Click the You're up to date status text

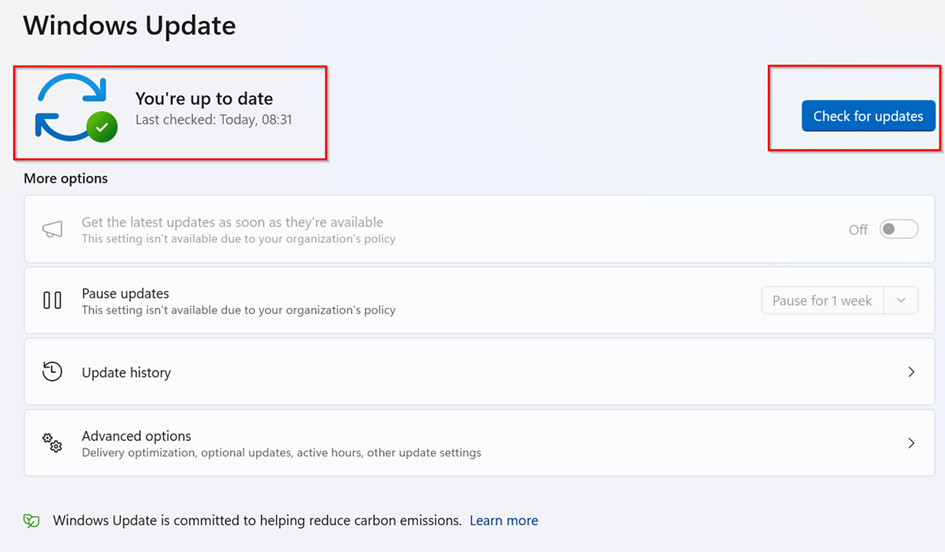[204, 98]
